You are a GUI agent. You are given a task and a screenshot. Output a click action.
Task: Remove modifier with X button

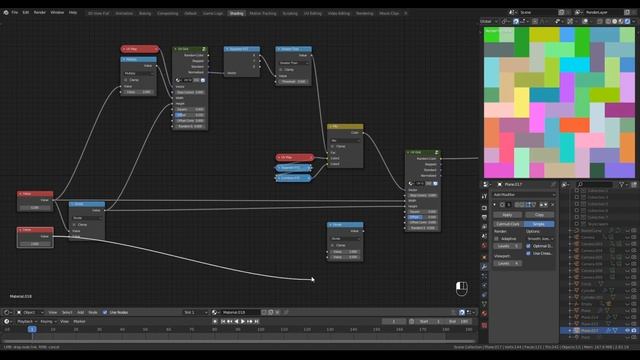click(552, 204)
